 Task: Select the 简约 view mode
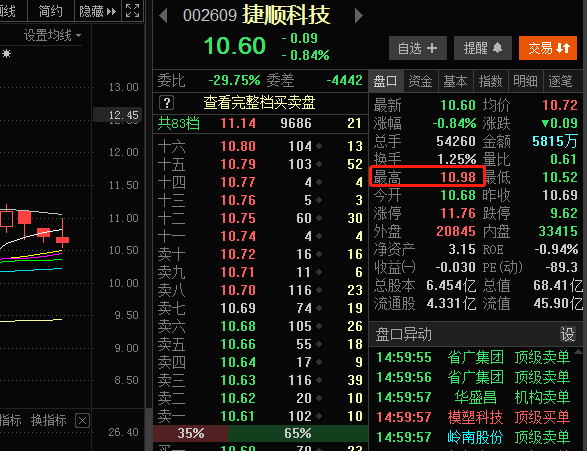50,11
